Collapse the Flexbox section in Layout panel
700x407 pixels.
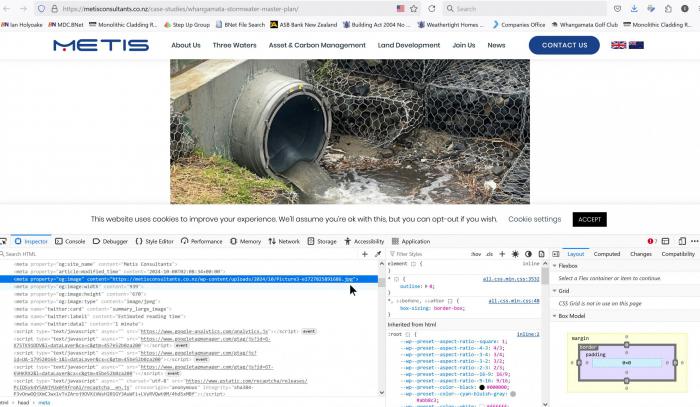click(x=556, y=266)
